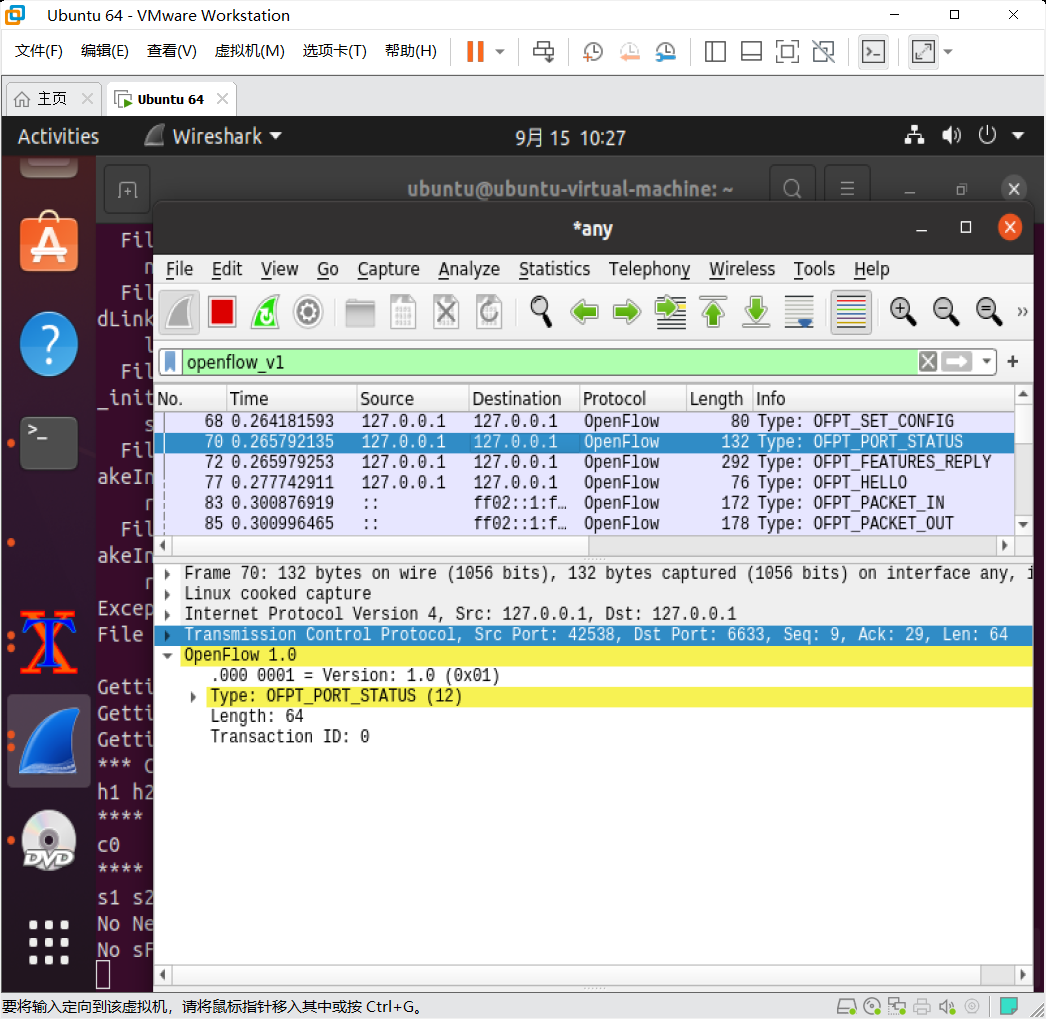Toggle packet list colorization
Viewport: 1046px width, 1019px height.
tap(851, 312)
